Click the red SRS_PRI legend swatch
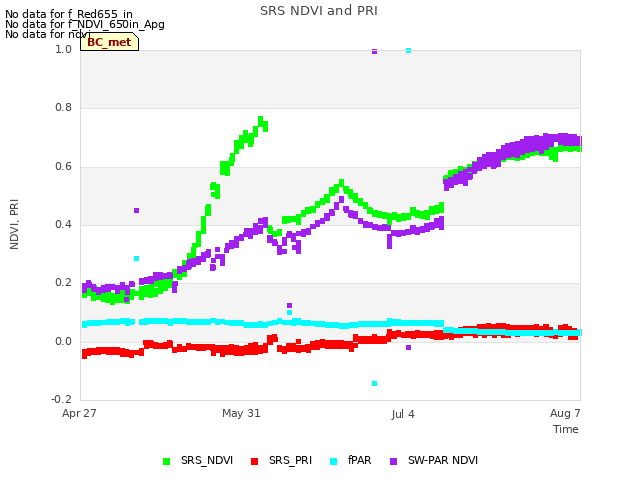 [254, 461]
